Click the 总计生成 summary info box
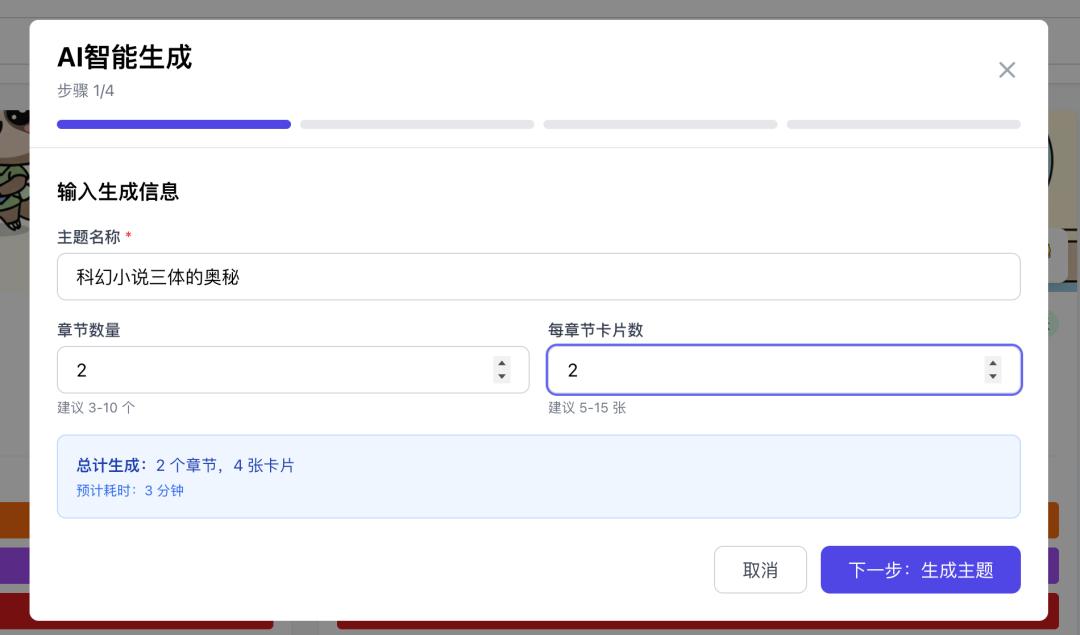Screen dimensions: 1080x635 539,477
